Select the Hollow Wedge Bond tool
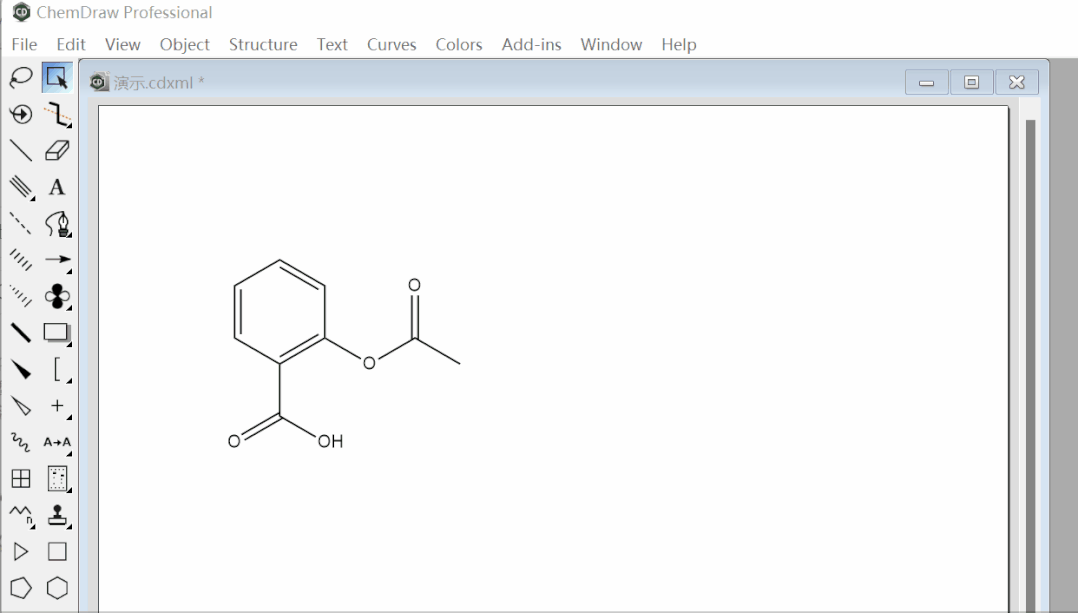Viewport: 1078px width, 613px height. pyautogui.click(x=21, y=406)
